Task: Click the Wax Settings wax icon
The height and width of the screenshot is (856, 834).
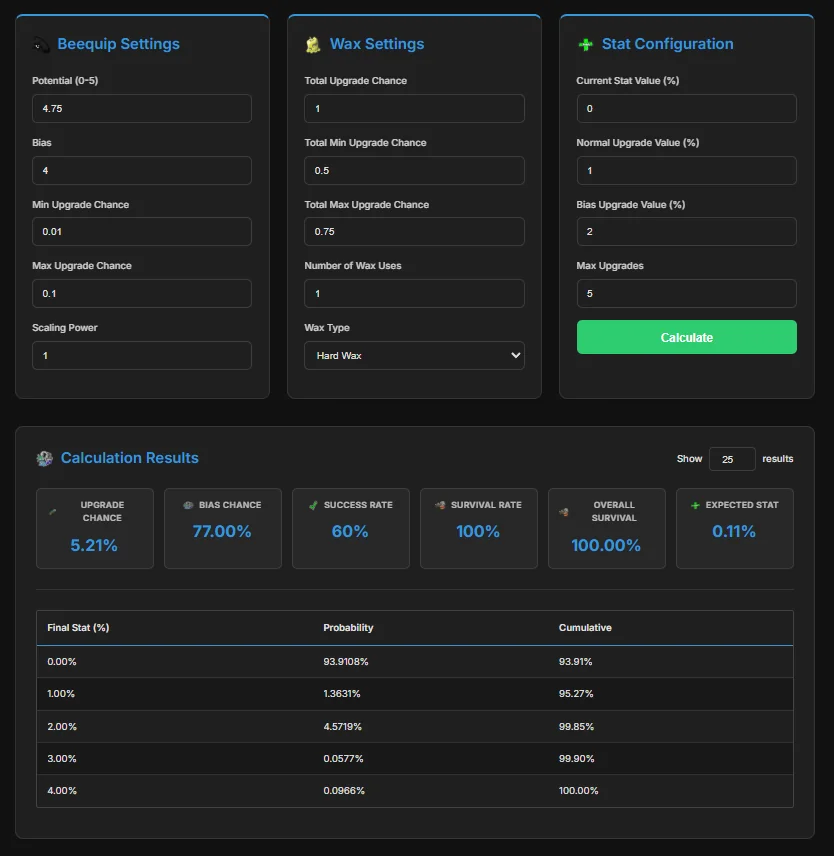Action: tap(313, 44)
